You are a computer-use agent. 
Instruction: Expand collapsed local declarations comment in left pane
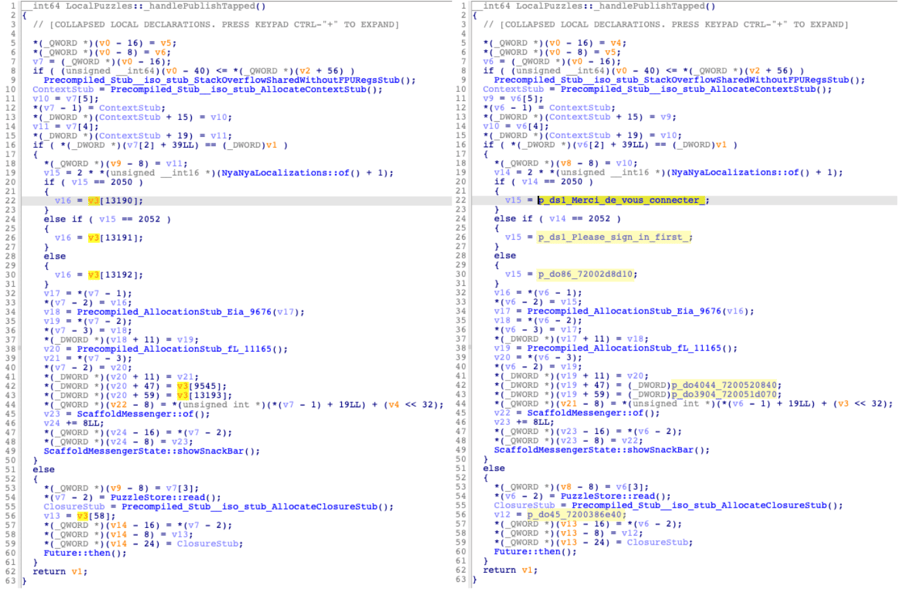[215, 25]
